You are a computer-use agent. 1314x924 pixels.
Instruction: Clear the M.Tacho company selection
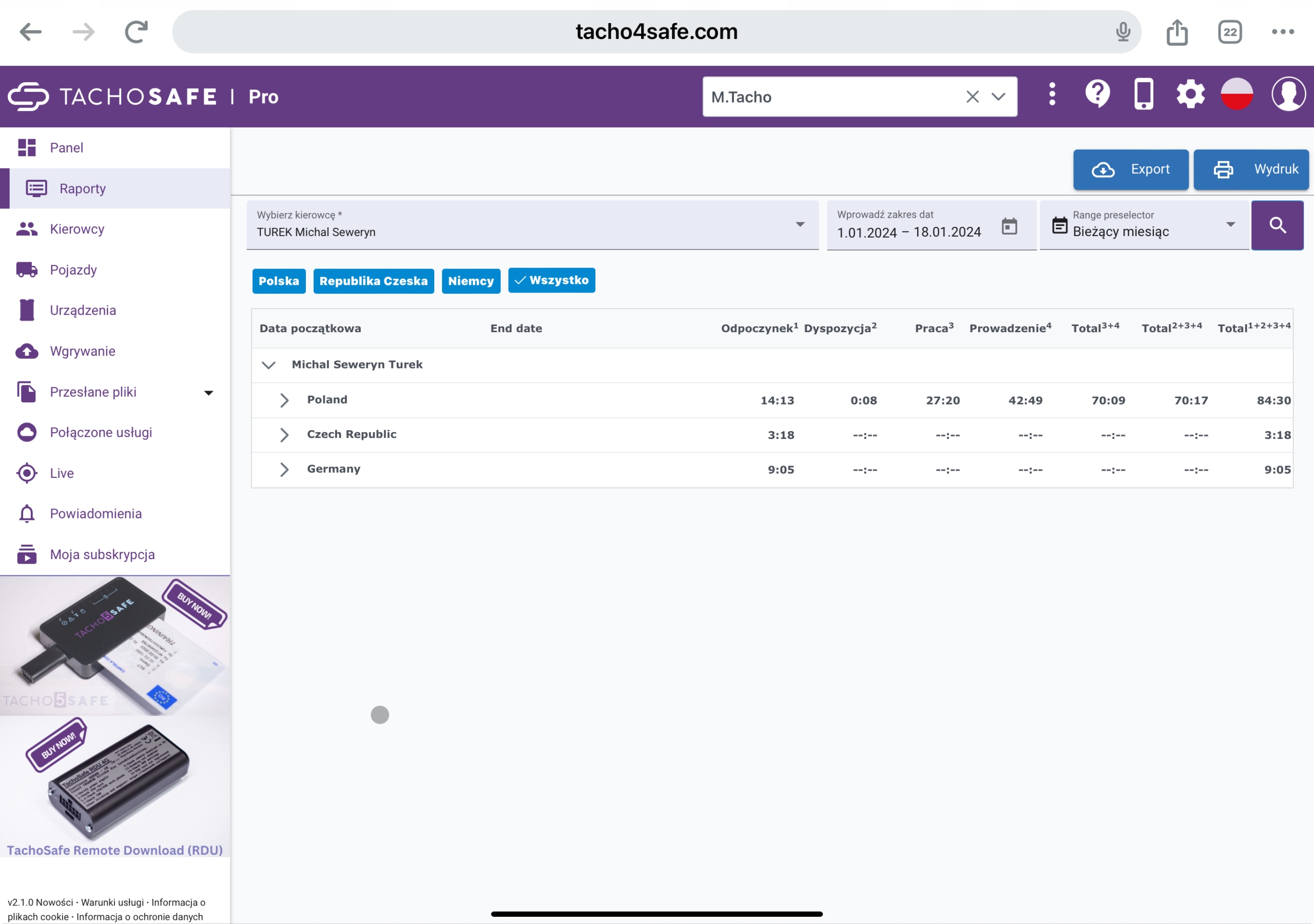pyautogui.click(x=972, y=97)
